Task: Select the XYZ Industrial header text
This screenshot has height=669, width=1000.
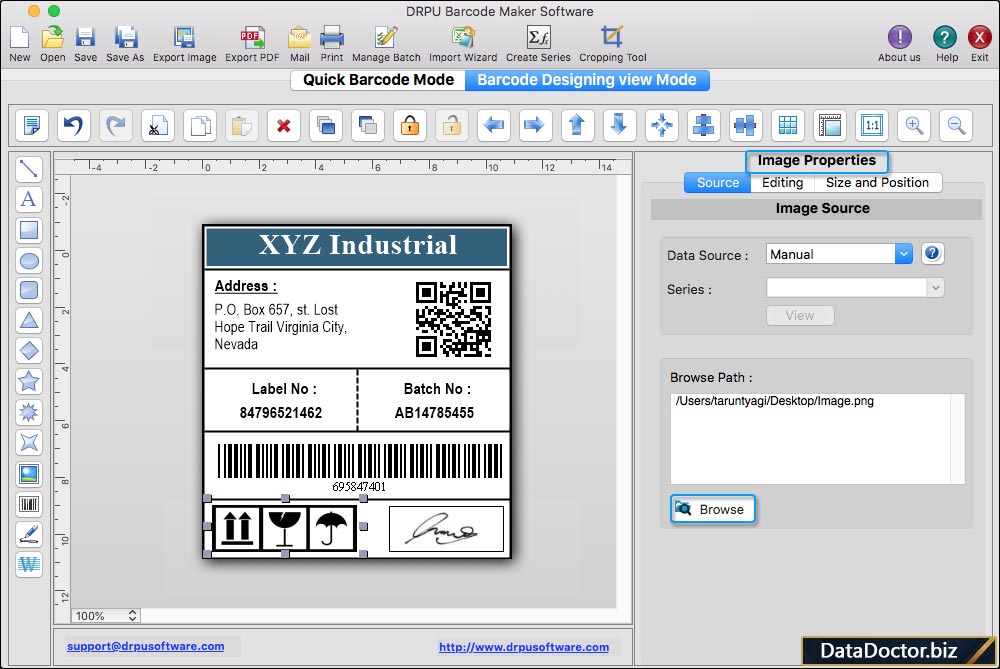Action: pos(357,246)
